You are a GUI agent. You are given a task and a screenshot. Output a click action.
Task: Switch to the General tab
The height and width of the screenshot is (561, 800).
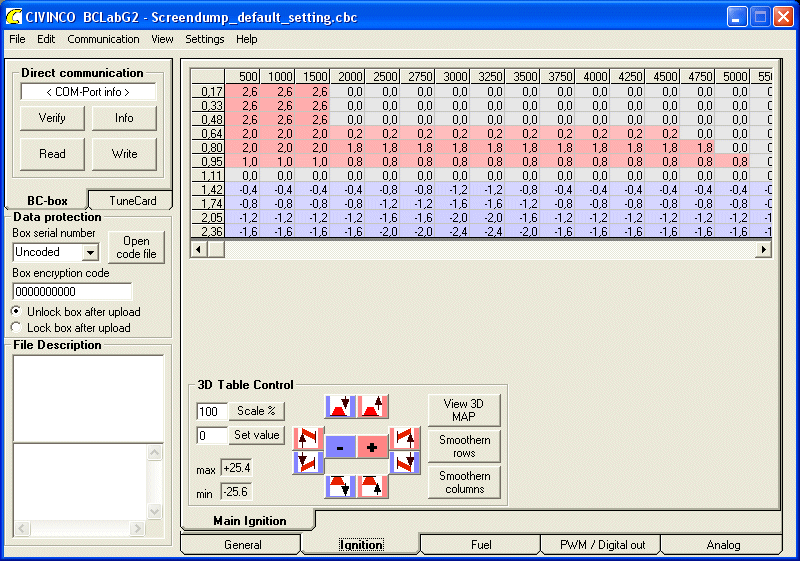[x=242, y=545]
